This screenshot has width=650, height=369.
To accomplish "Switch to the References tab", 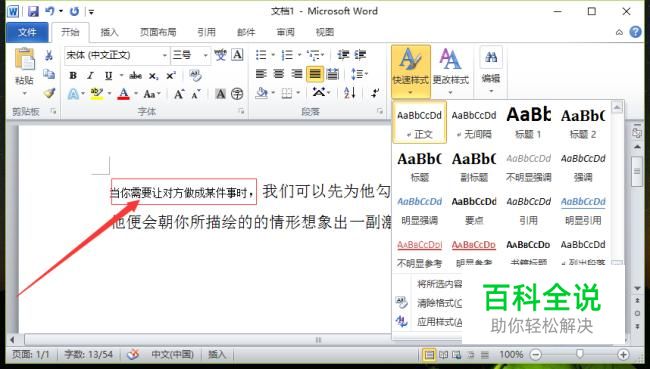I will [206, 32].
